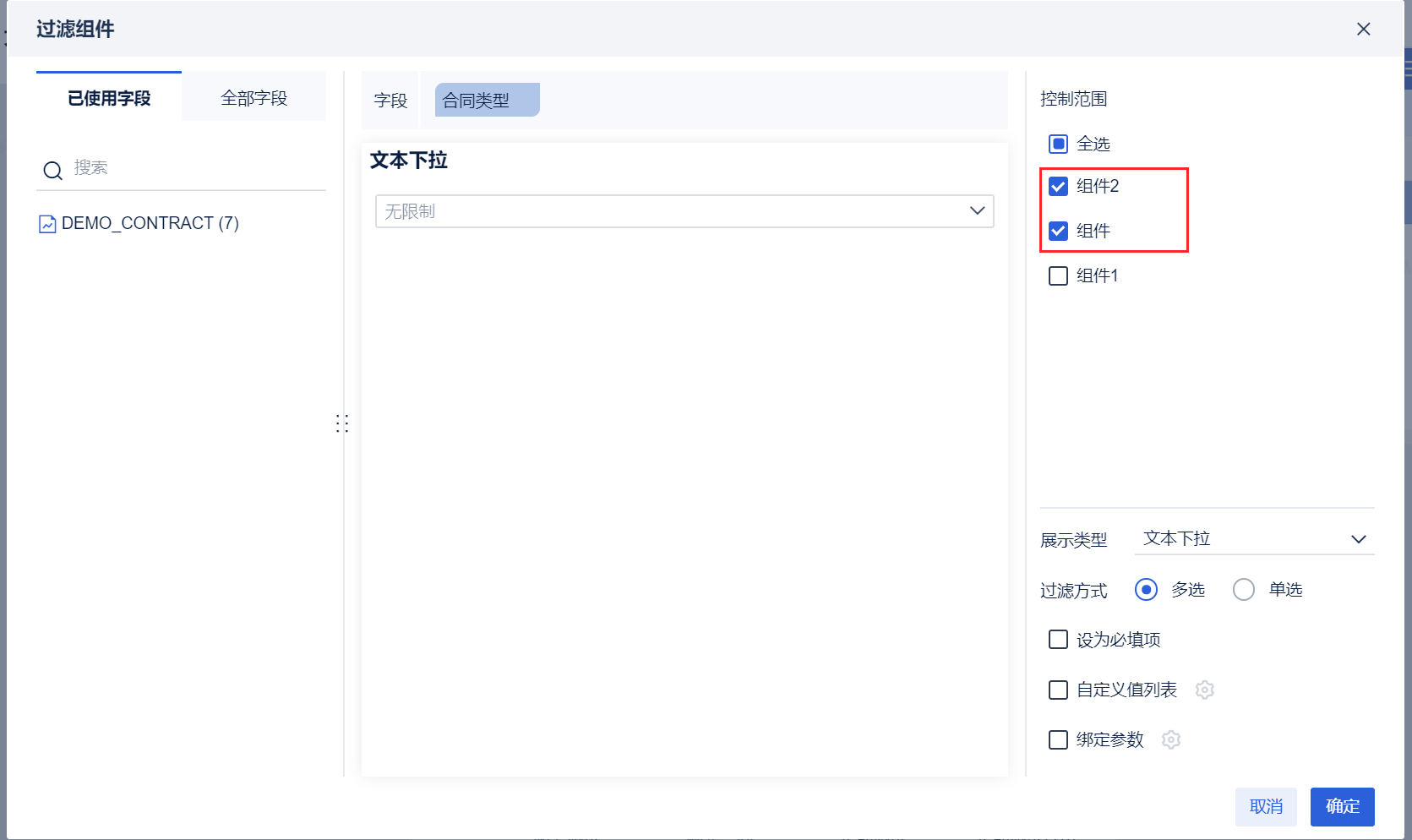1412x840 pixels.
Task: Click the DEMO_CONTRACT dataset icon
Action: [x=47, y=224]
